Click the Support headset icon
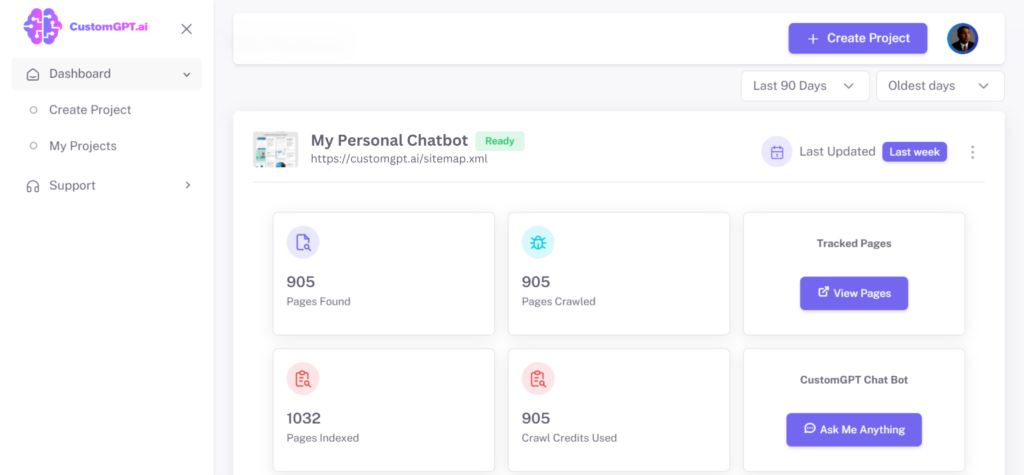Screen dimensions: 1024x475 point(33,186)
